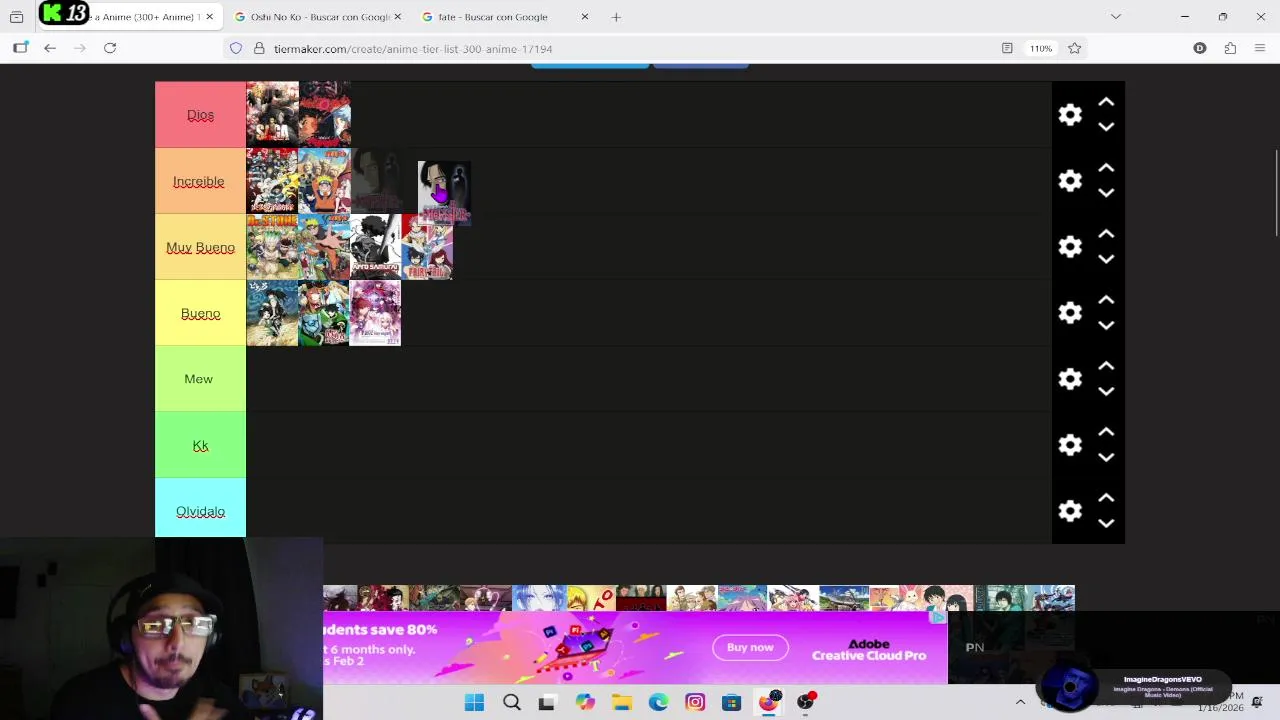The width and height of the screenshot is (1280, 720).
Task: Show site security lock information
Action: point(259,48)
